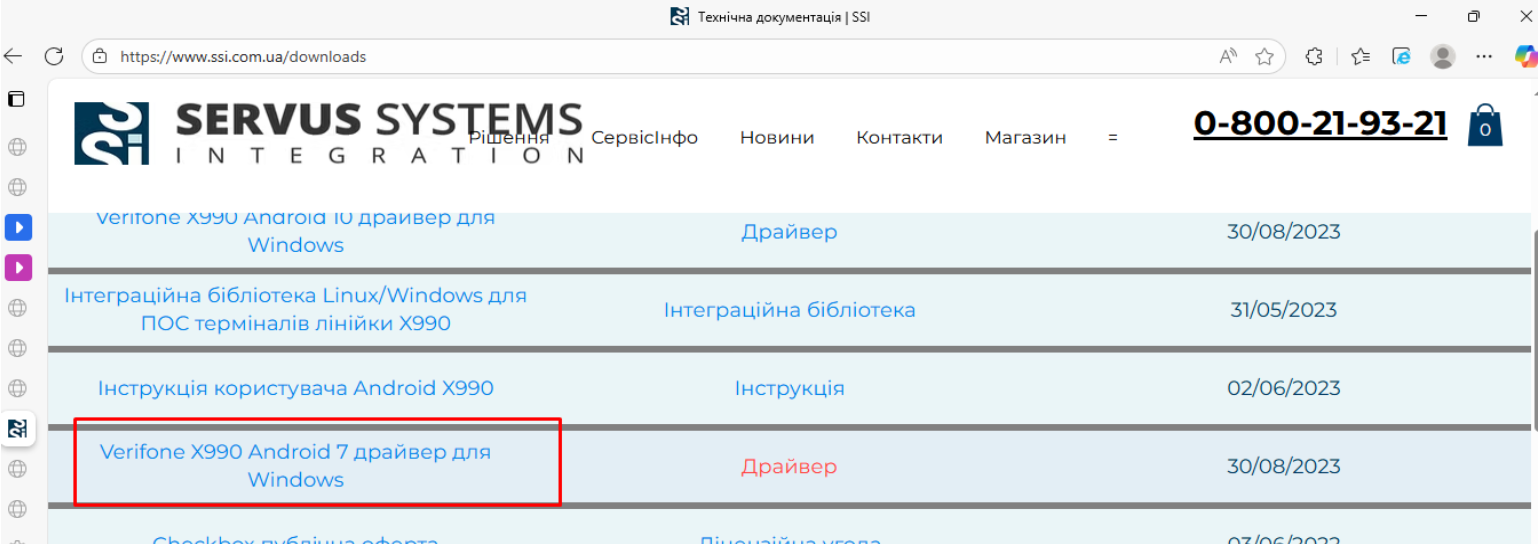The image size is (1538, 544).
Task: Open the Settings and more menu
Action: coord(1485,56)
